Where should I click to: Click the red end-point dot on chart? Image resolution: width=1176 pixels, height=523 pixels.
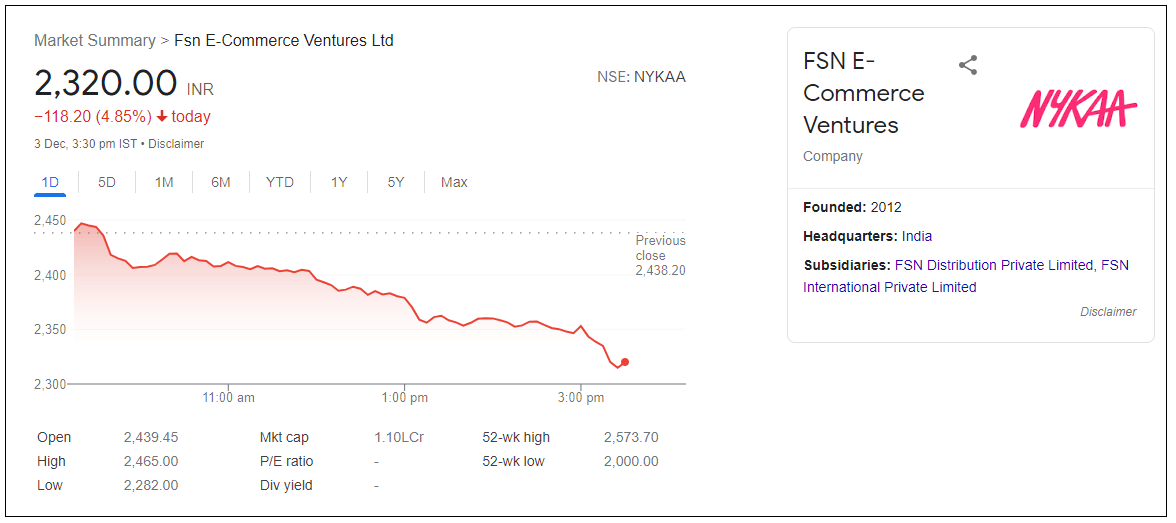coord(625,362)
